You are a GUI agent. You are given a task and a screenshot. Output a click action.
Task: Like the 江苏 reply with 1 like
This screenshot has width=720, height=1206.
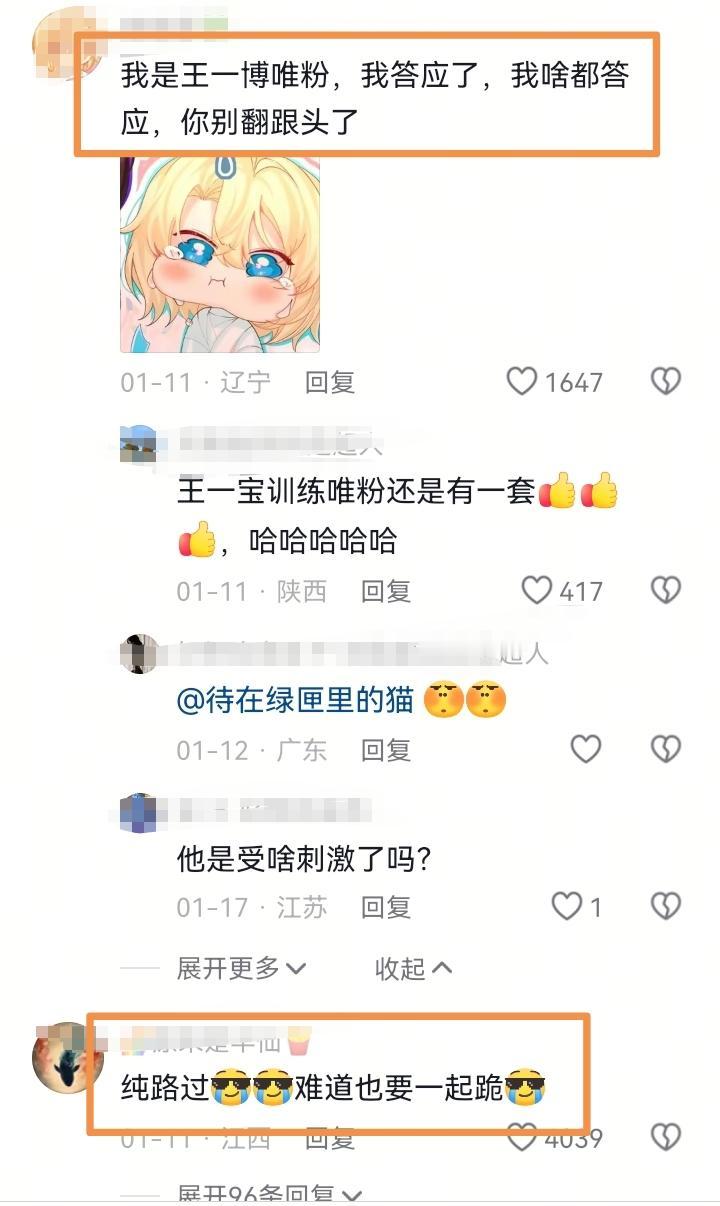click(x=567, y=906)
